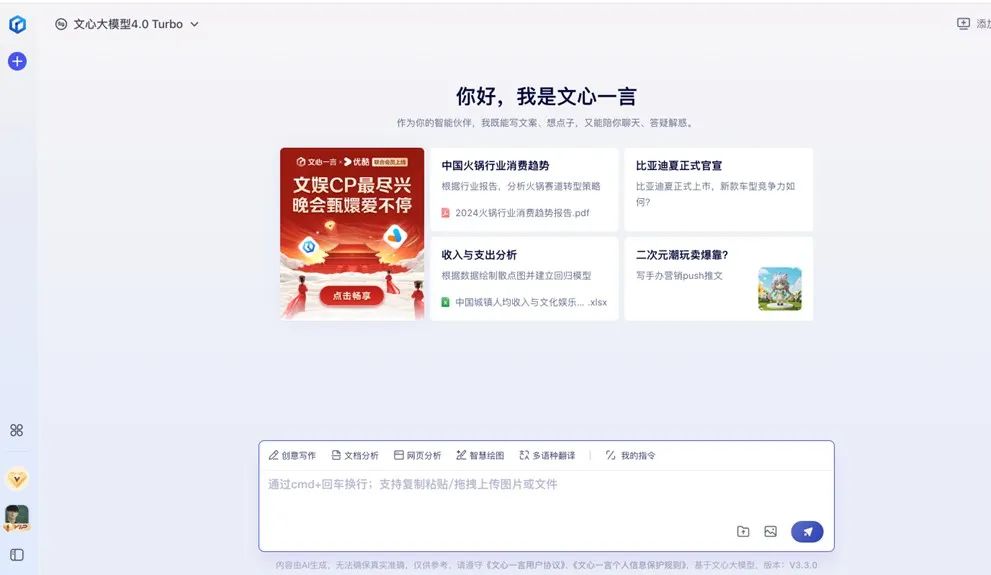The height and width of the screenshot is (575, 991).
Task: Click the chevron next to 4.0 Turbo
Action: [195, 24]
